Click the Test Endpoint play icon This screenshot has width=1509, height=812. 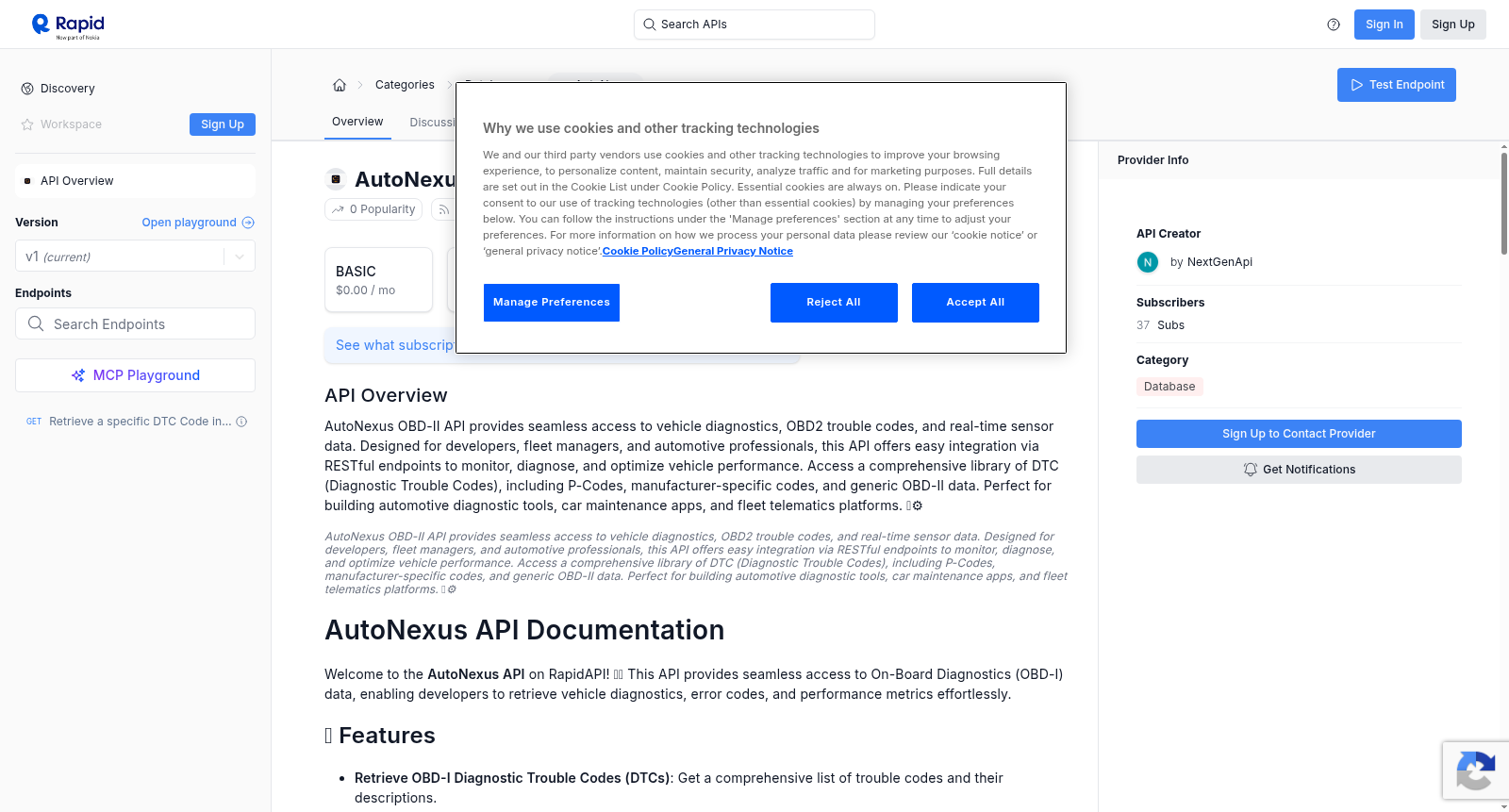click(x=1357, y=85)
